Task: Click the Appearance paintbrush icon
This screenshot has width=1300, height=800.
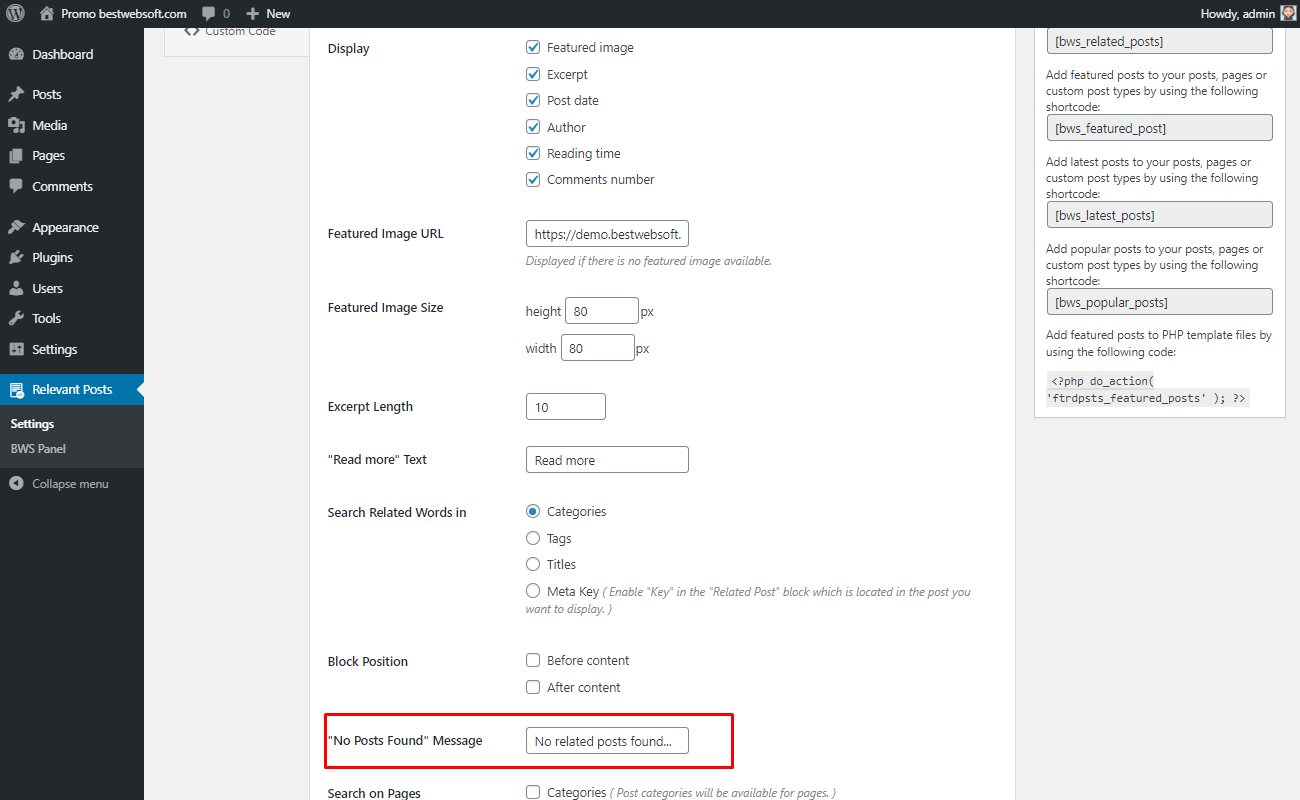Action: 16,227
